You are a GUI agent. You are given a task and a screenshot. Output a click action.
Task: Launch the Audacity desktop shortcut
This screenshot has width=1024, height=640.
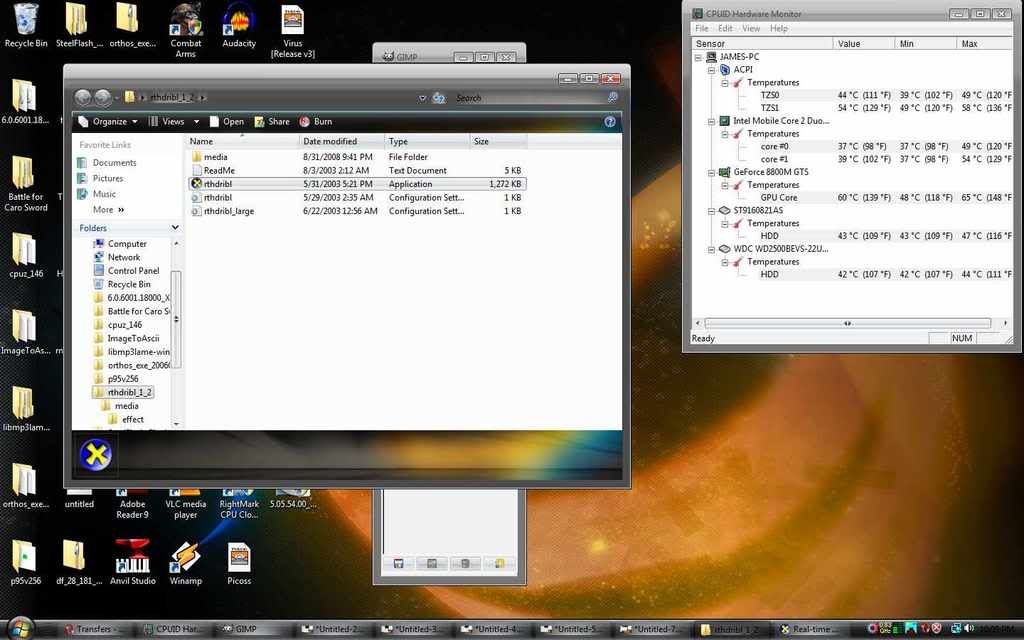point(239,25)
